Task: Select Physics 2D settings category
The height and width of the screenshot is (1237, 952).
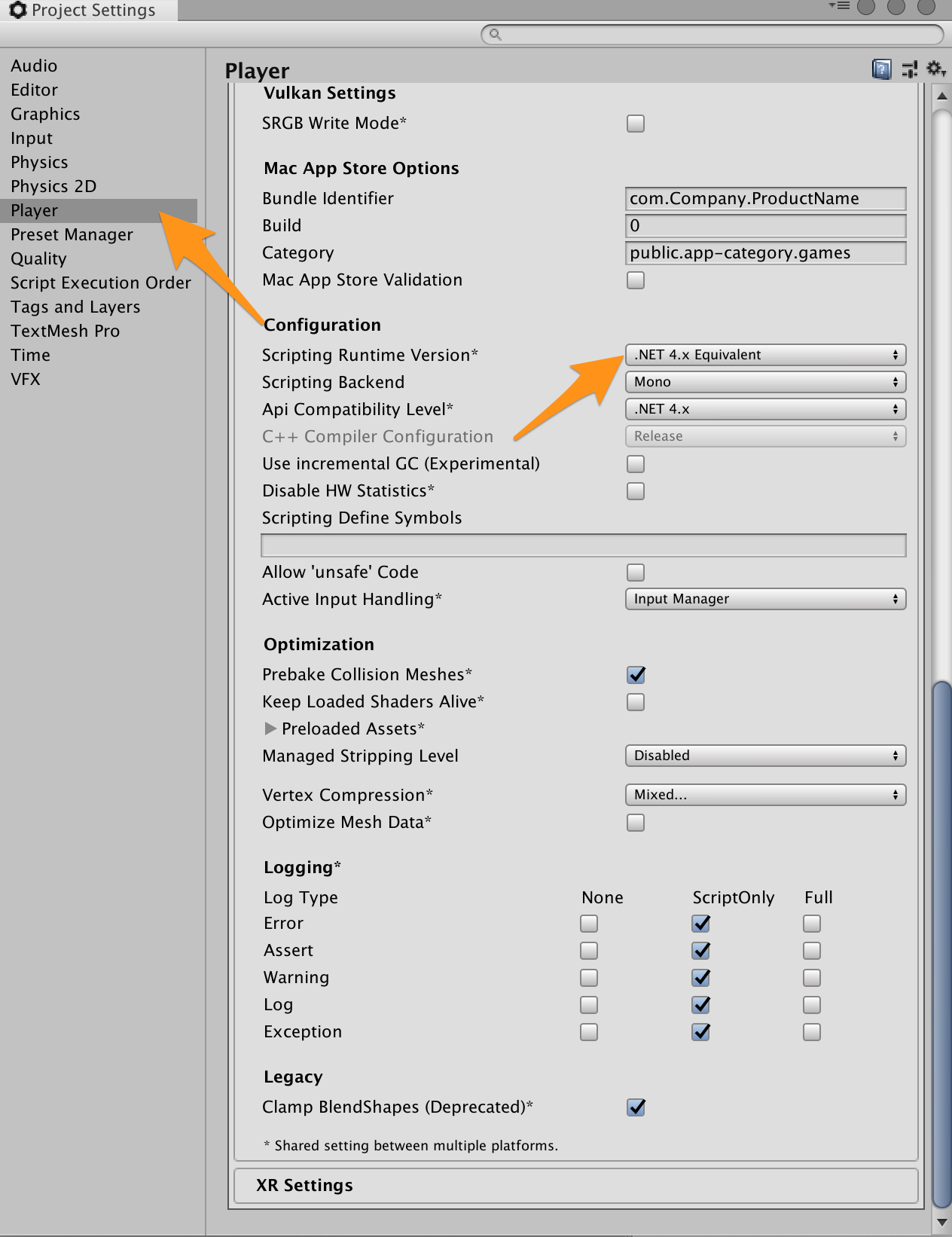Action: 53,186
